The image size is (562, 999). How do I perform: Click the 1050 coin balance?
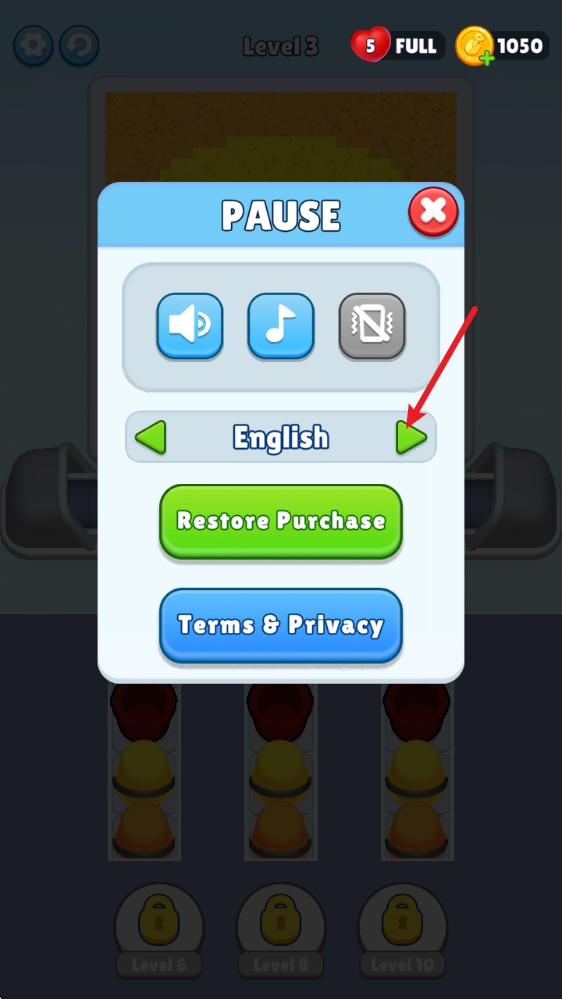[x=519, y=46]
